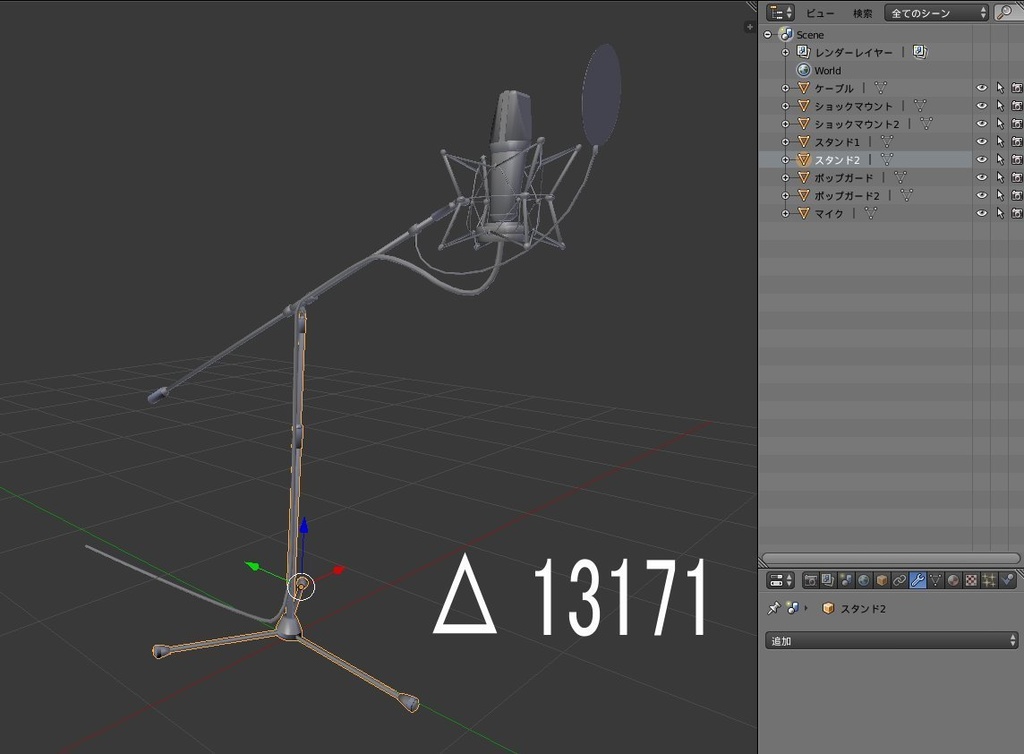Open the Object properties tab (cube icon)
Viewport: 1024px width, 754px height.
(882, 580)
